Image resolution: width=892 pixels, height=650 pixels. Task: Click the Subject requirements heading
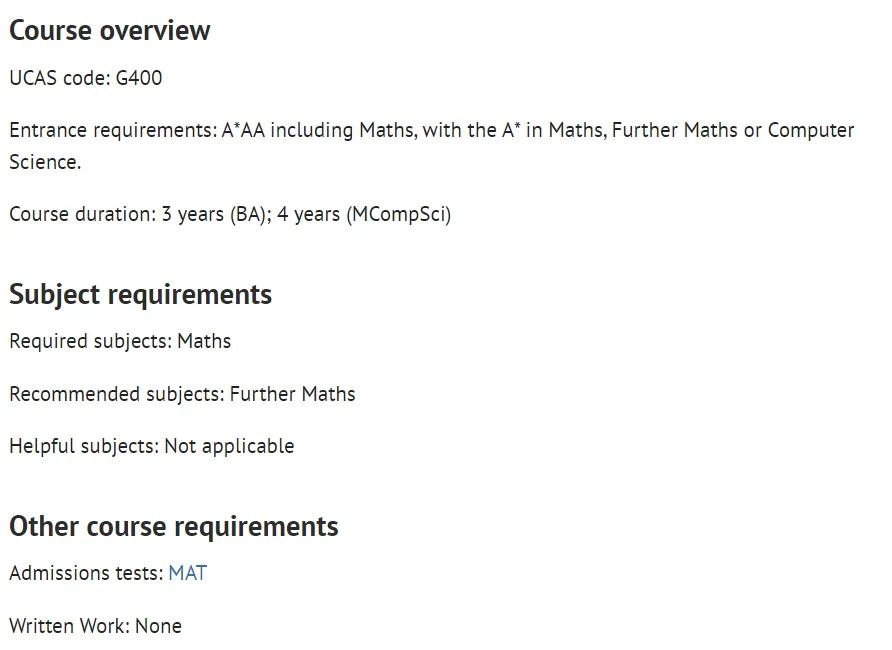coord(140,294)
